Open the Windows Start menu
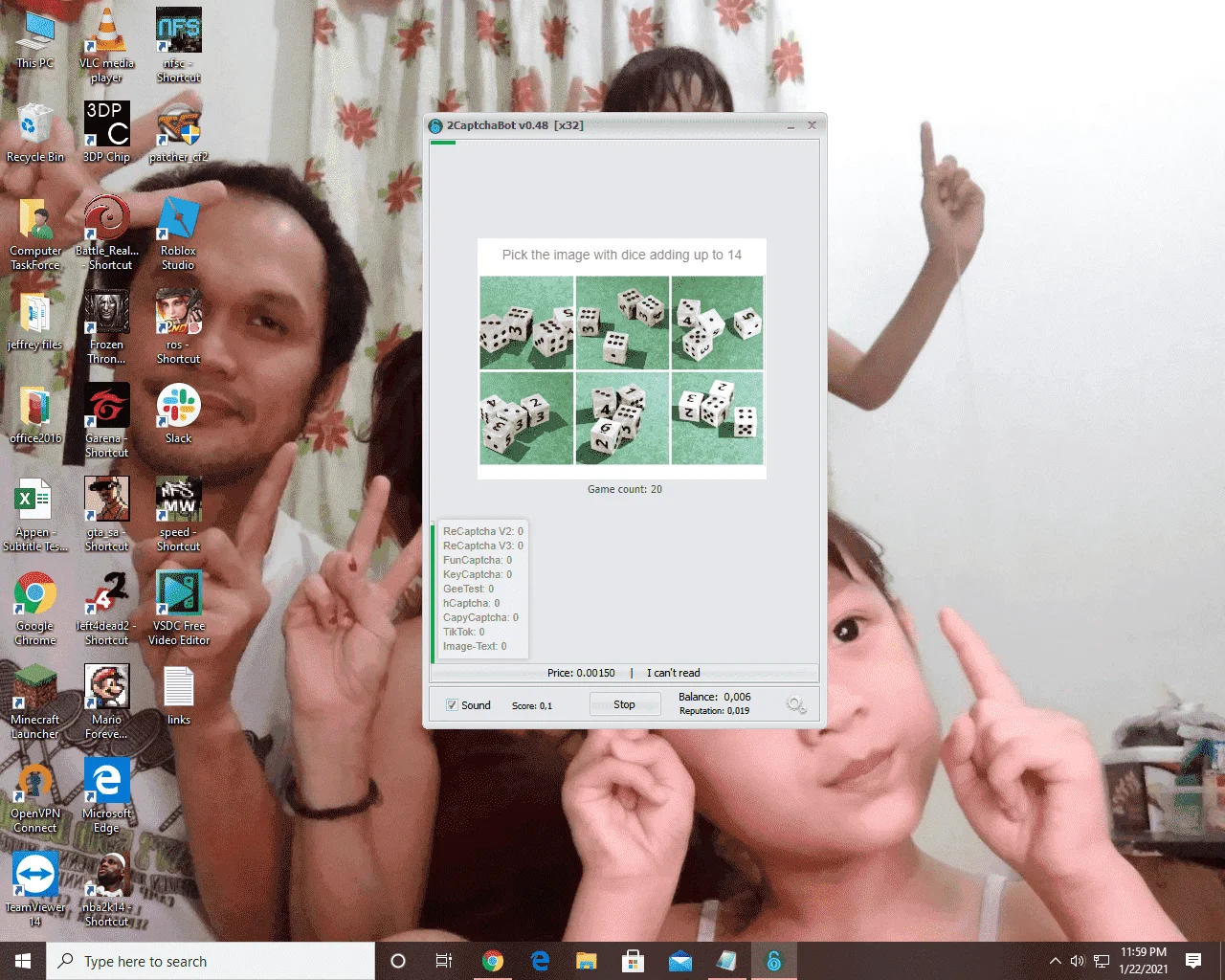The height and width of the screenshot is (980, 1225). tap(23, 961)
